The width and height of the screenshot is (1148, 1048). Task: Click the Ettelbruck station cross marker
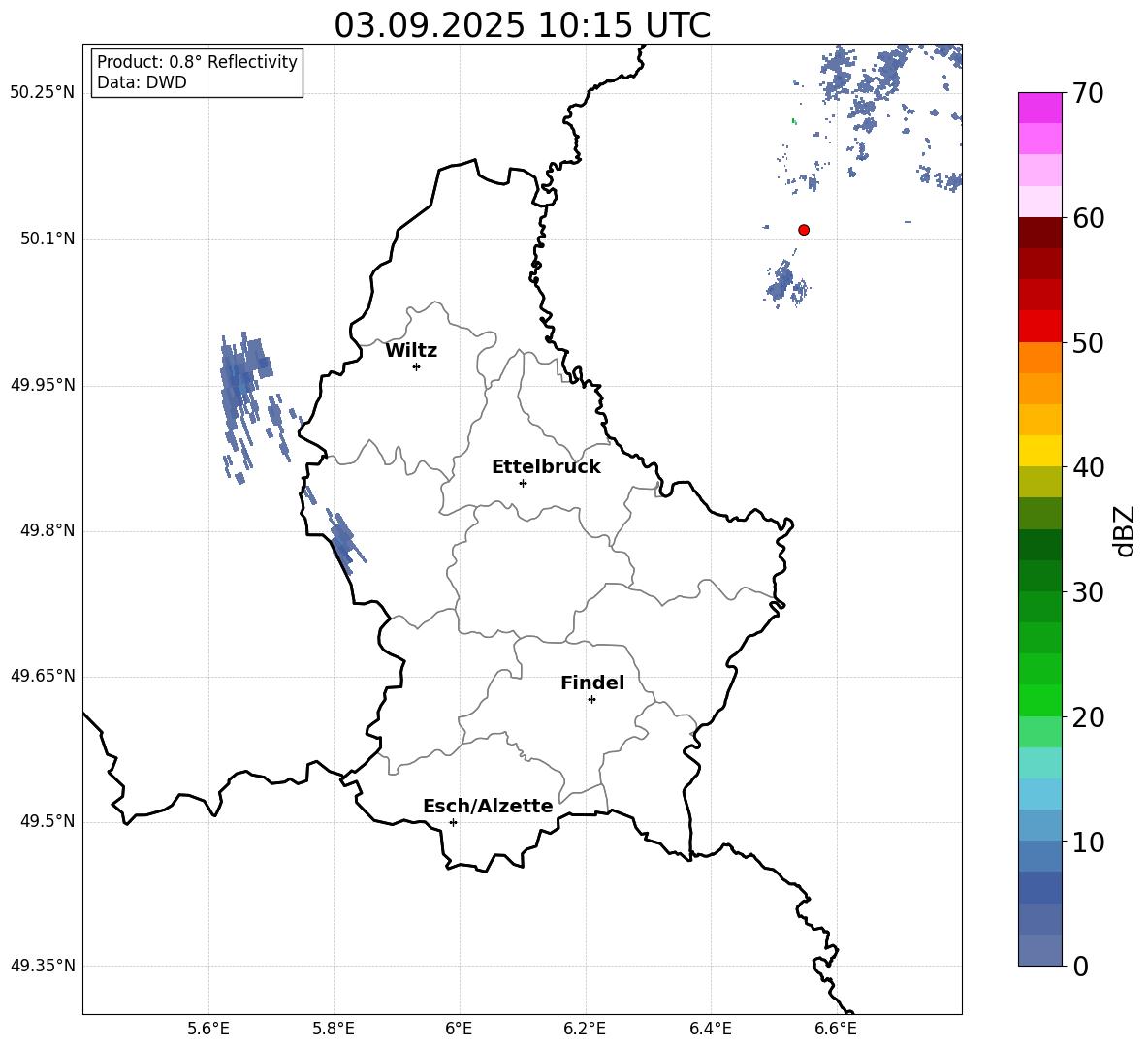523,483
